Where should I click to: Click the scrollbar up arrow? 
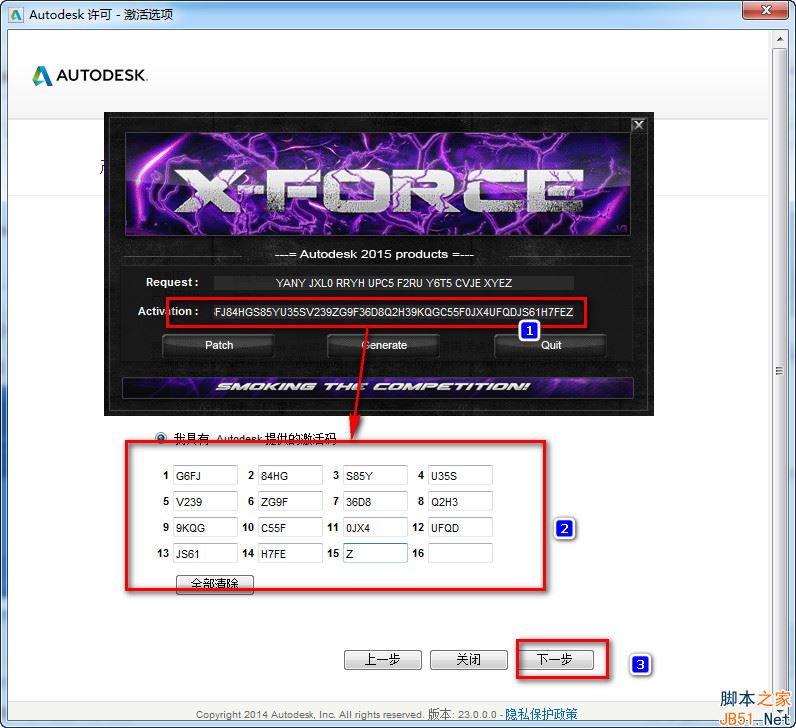click(779, 39)
